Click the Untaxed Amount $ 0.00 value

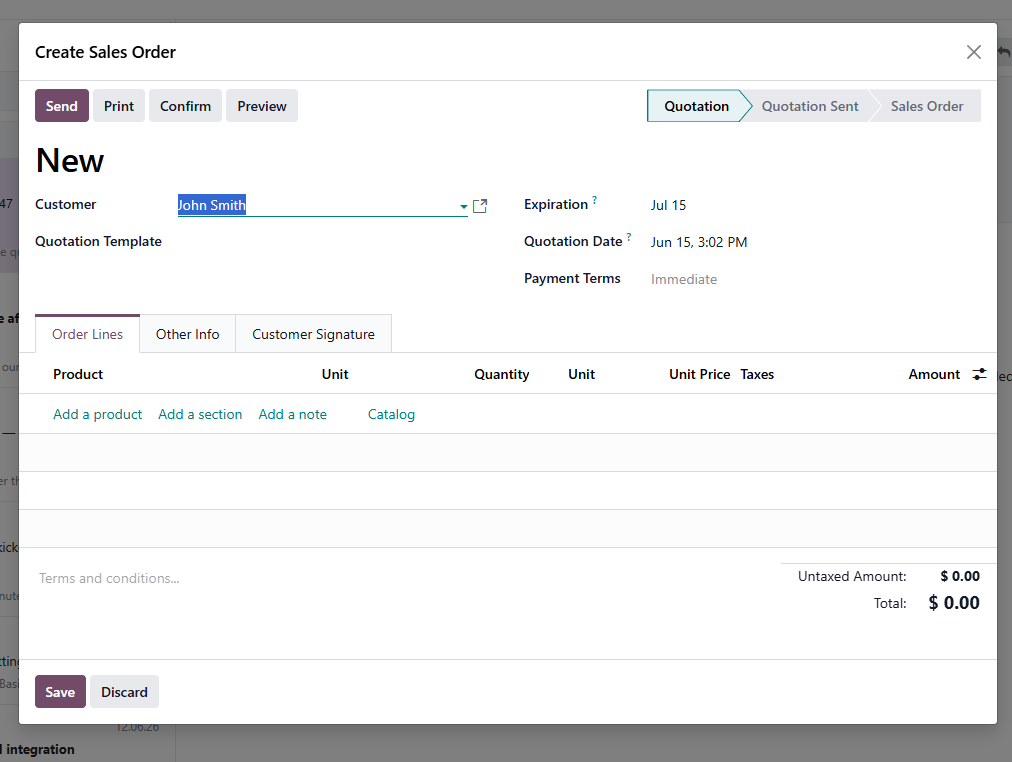tap(960, 576)
